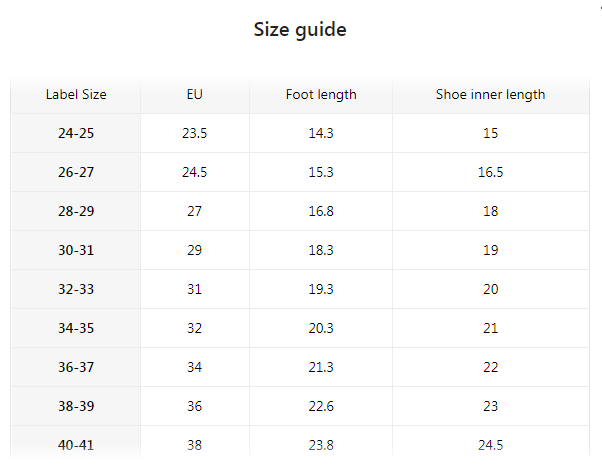Select the 26-27 label size cell
The height and width of the screenshot is (468, 602).
pos(76,172)
